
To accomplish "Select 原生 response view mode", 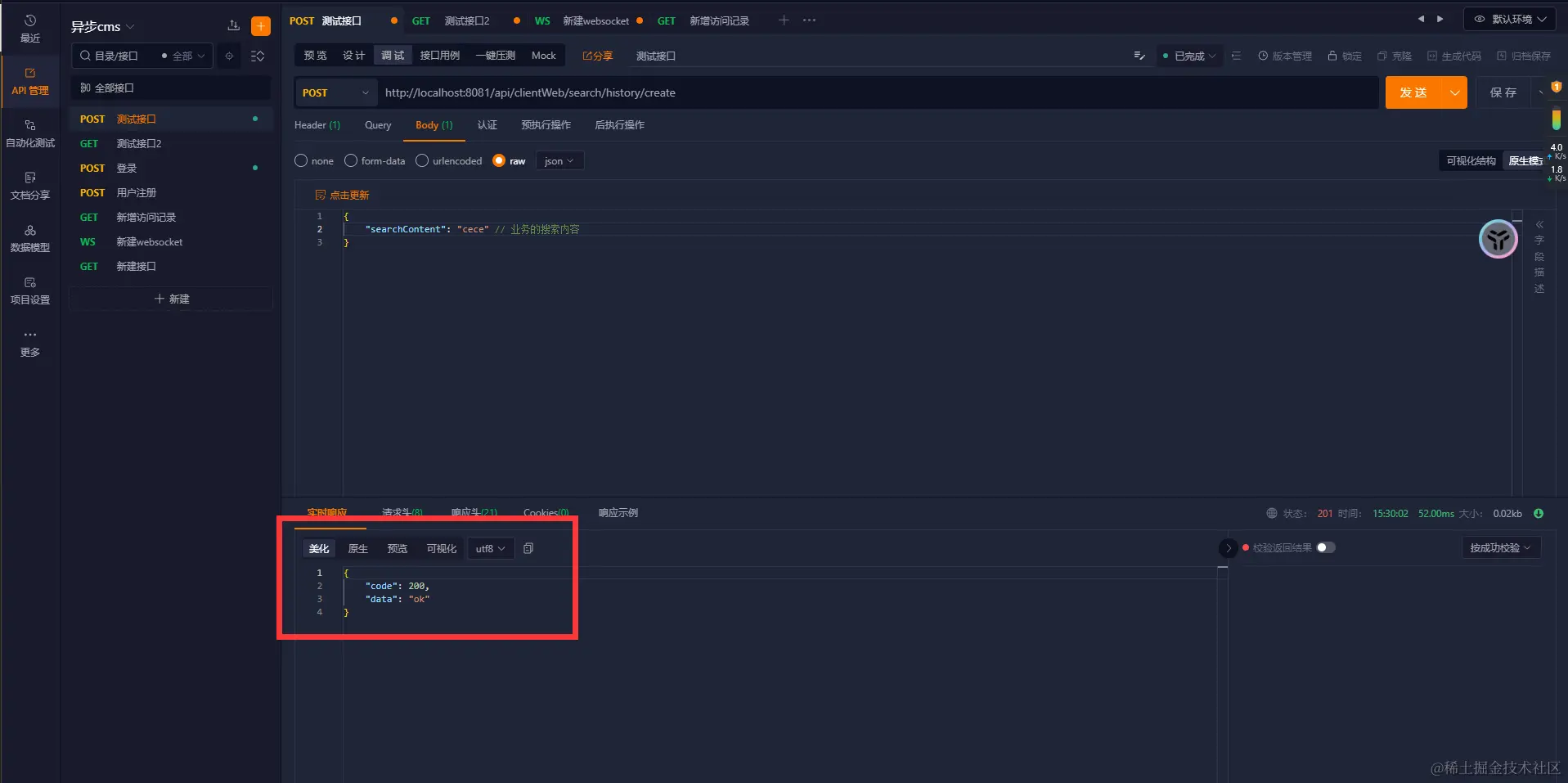I will click(357, 548).
